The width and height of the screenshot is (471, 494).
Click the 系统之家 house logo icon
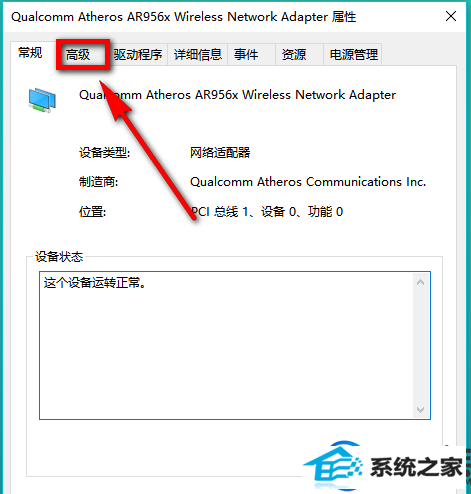click(x=333, y=465)
